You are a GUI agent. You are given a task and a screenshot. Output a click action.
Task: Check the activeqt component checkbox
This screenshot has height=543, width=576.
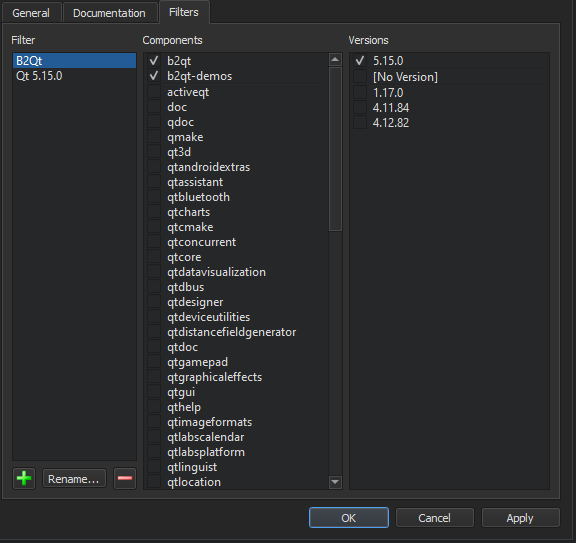[x=154, y=91]
